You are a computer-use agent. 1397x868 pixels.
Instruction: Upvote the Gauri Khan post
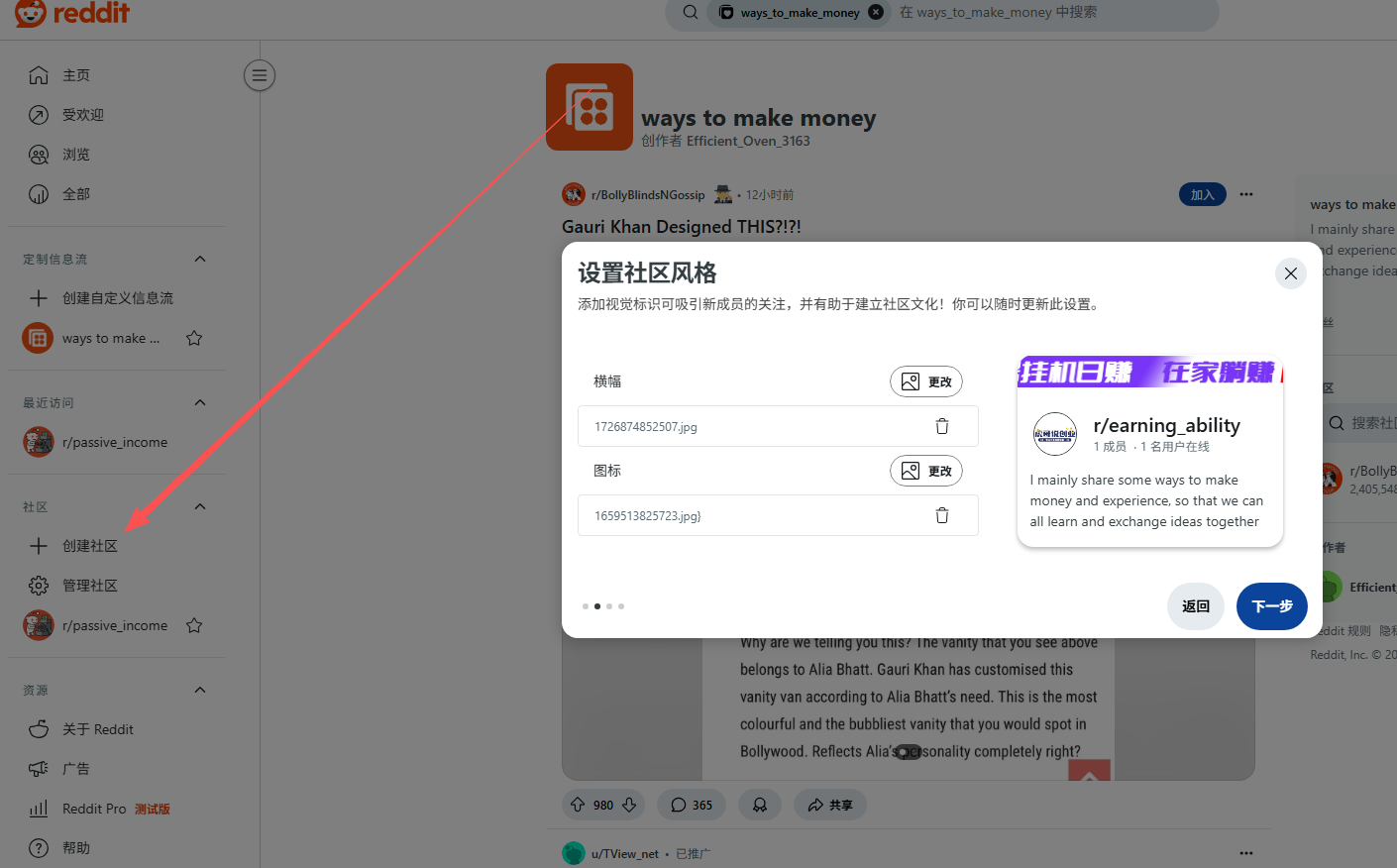pos(576,805)
